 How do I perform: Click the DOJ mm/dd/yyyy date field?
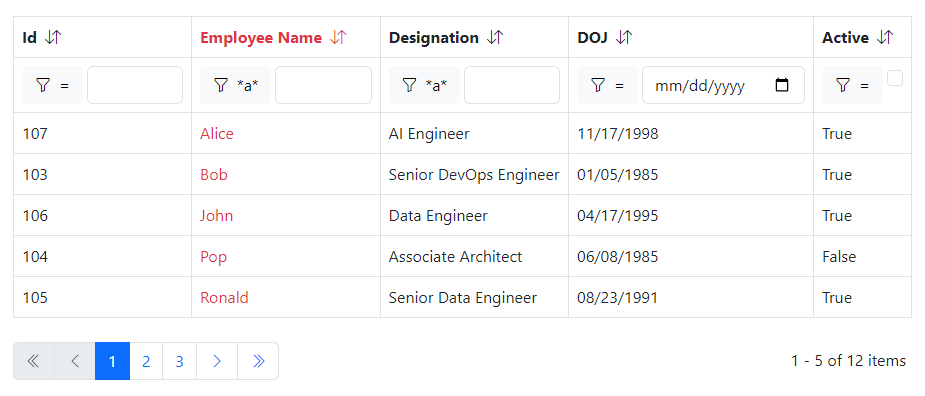point(723,85)
